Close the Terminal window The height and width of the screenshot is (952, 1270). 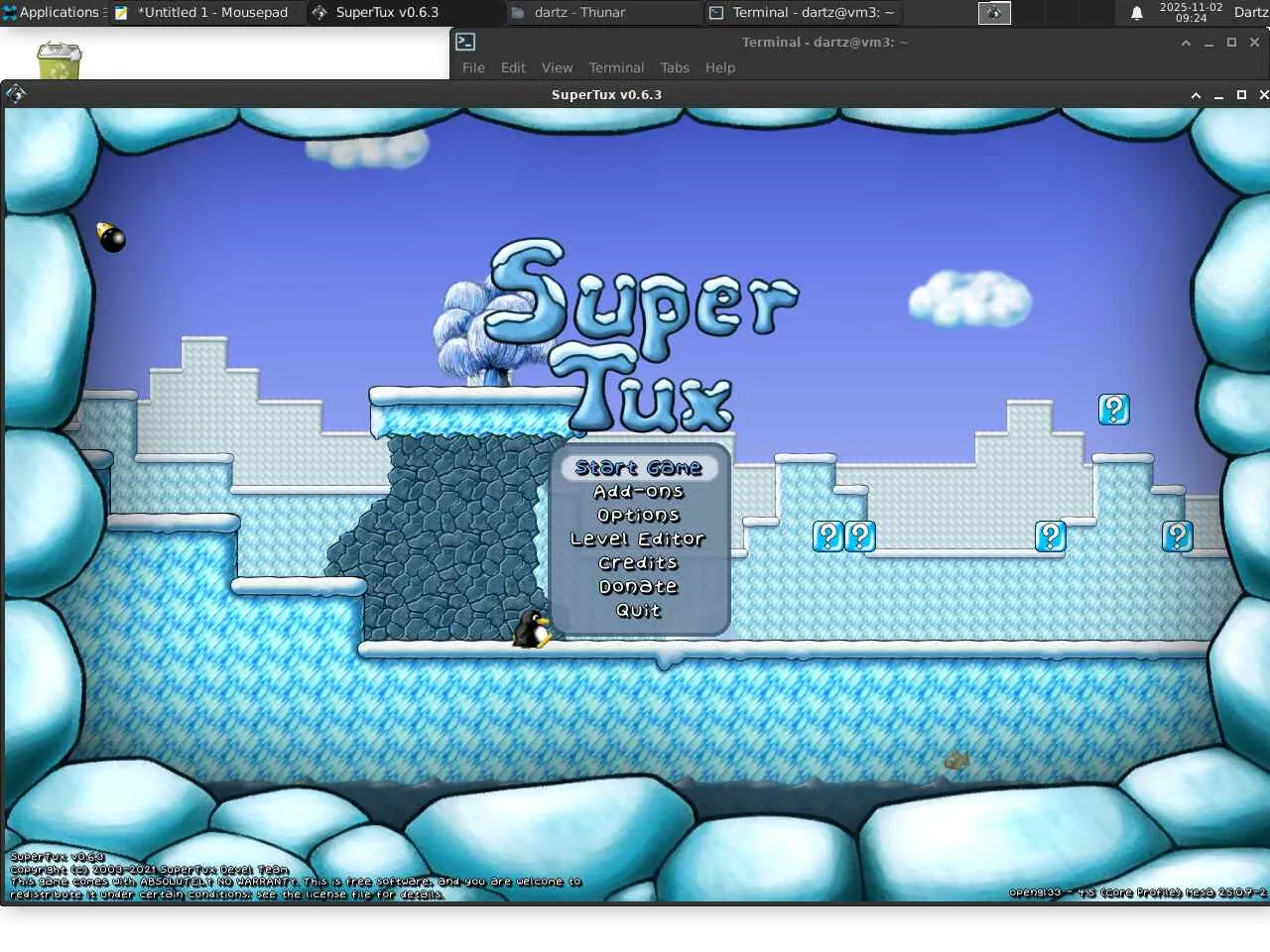pos(1254,43)
